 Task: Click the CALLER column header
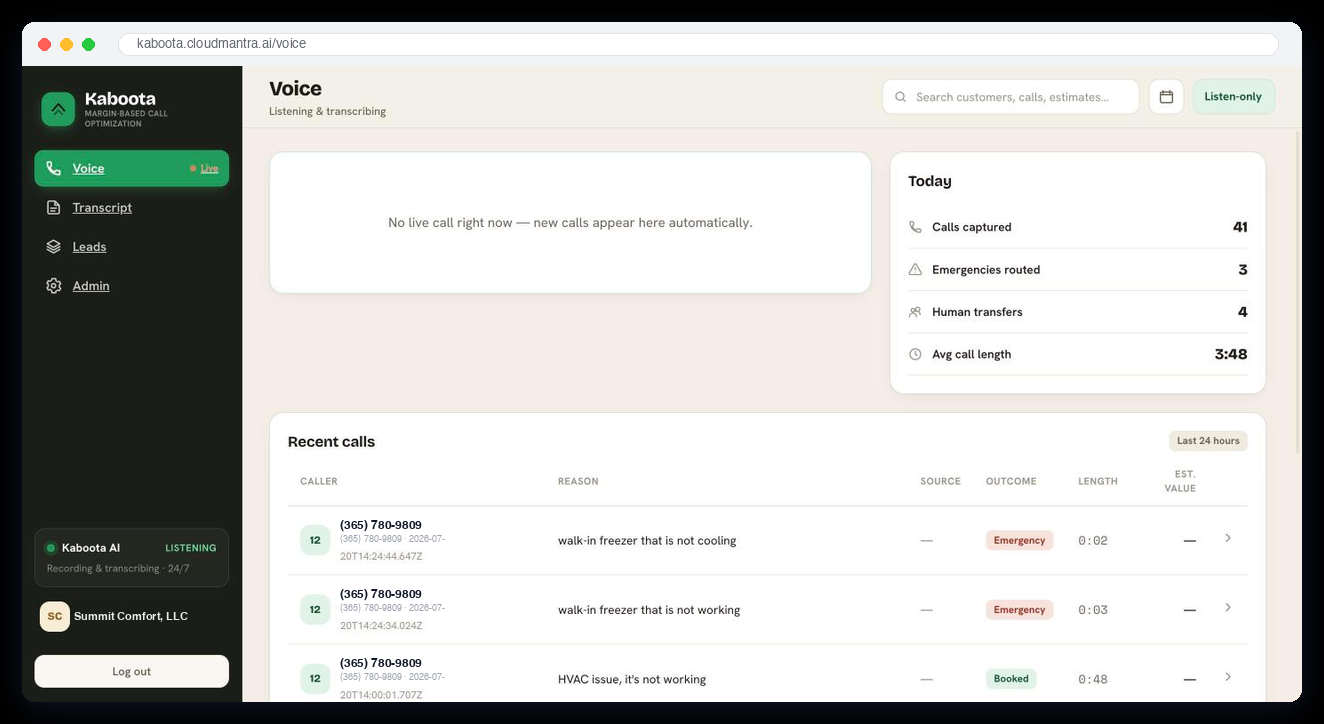[319, 481]
